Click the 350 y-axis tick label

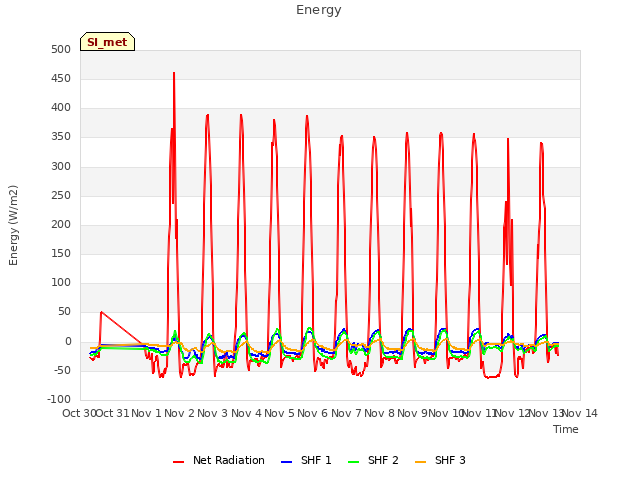tap(61, 137)
